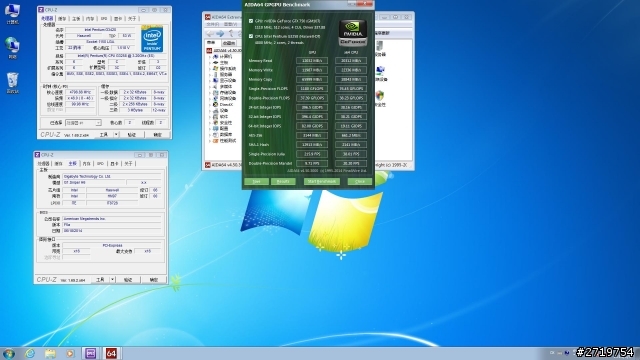Expand the 操作系统 tree node arrow
This screenshot has height=360, width=640.
(211, 69)
